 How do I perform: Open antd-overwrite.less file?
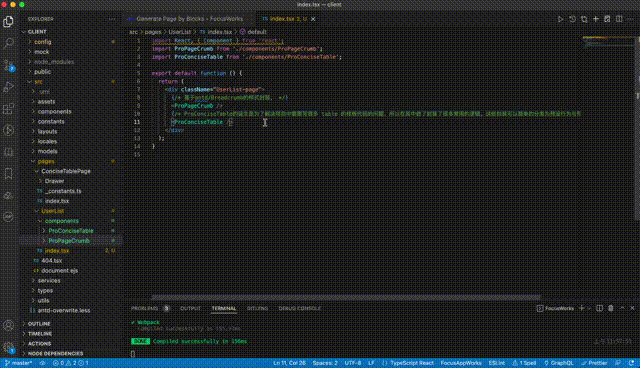tap(64, 310)
